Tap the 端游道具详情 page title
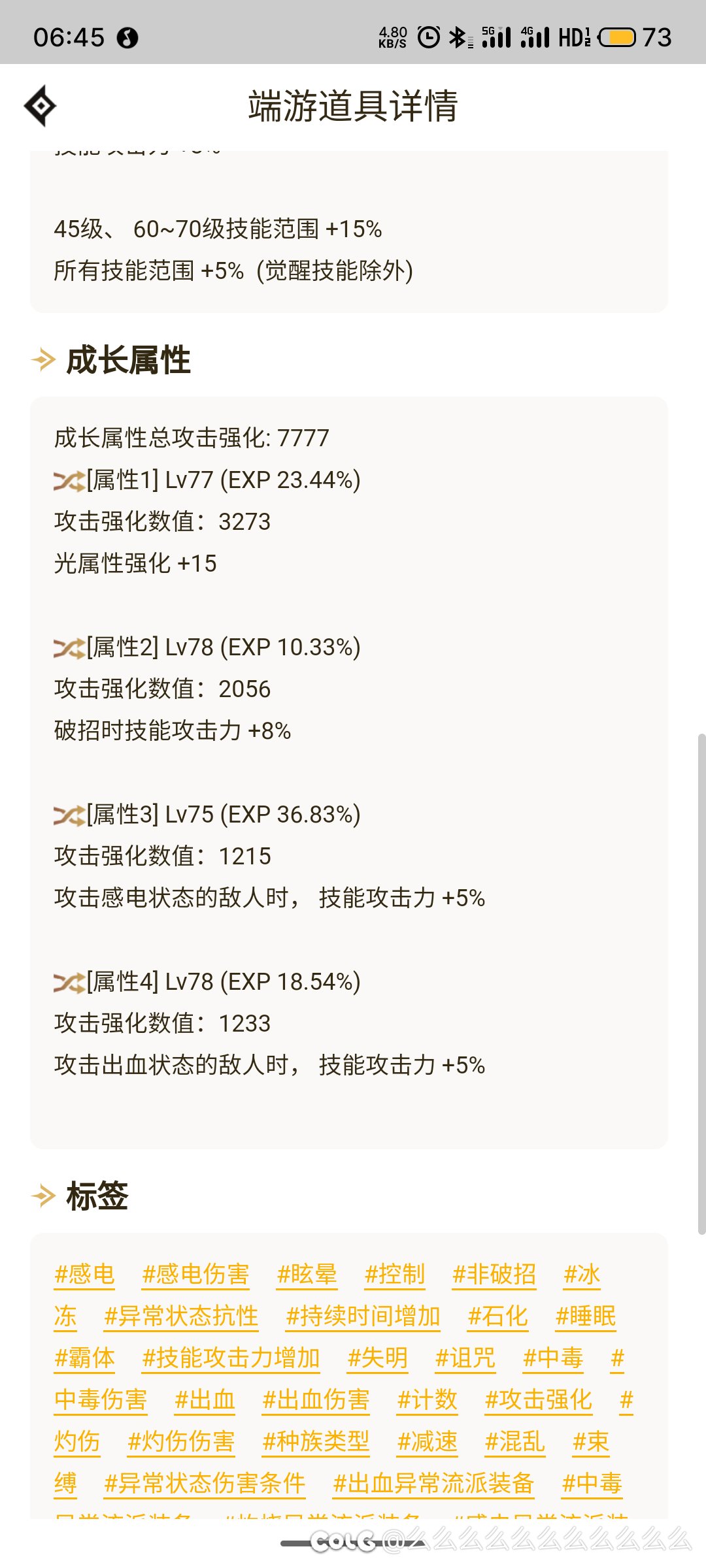The image size is (706, 1568). [353, 106]
